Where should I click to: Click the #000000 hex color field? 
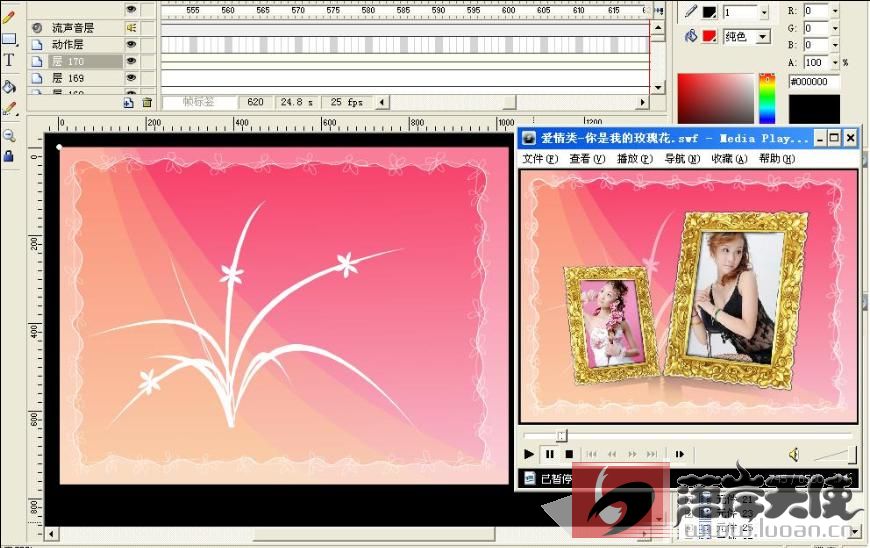pos(814,82)
